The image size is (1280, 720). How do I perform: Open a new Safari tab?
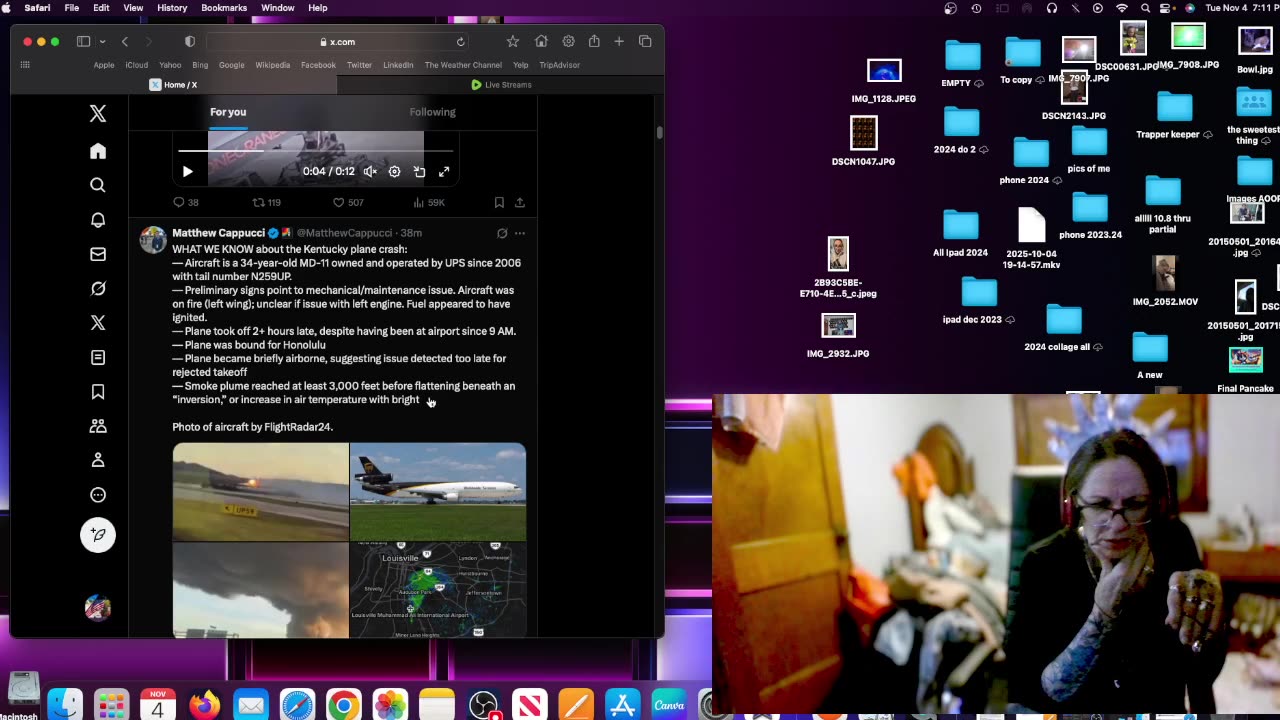tap(619, 42)
